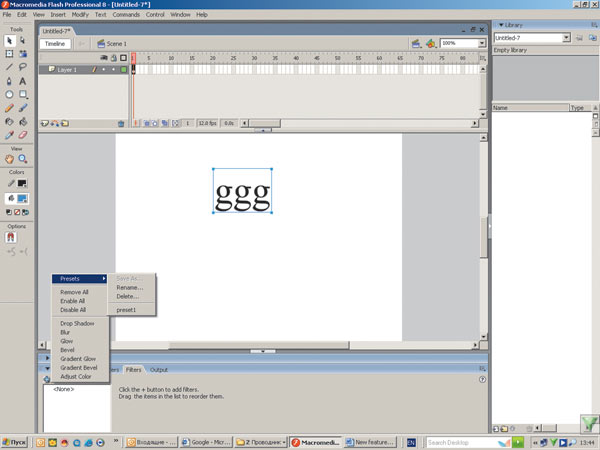Image resolution: width=600 pixels, height=450 pixels.
Task: Select the Text tool in toolbox
Action: (x=23, y=80)
